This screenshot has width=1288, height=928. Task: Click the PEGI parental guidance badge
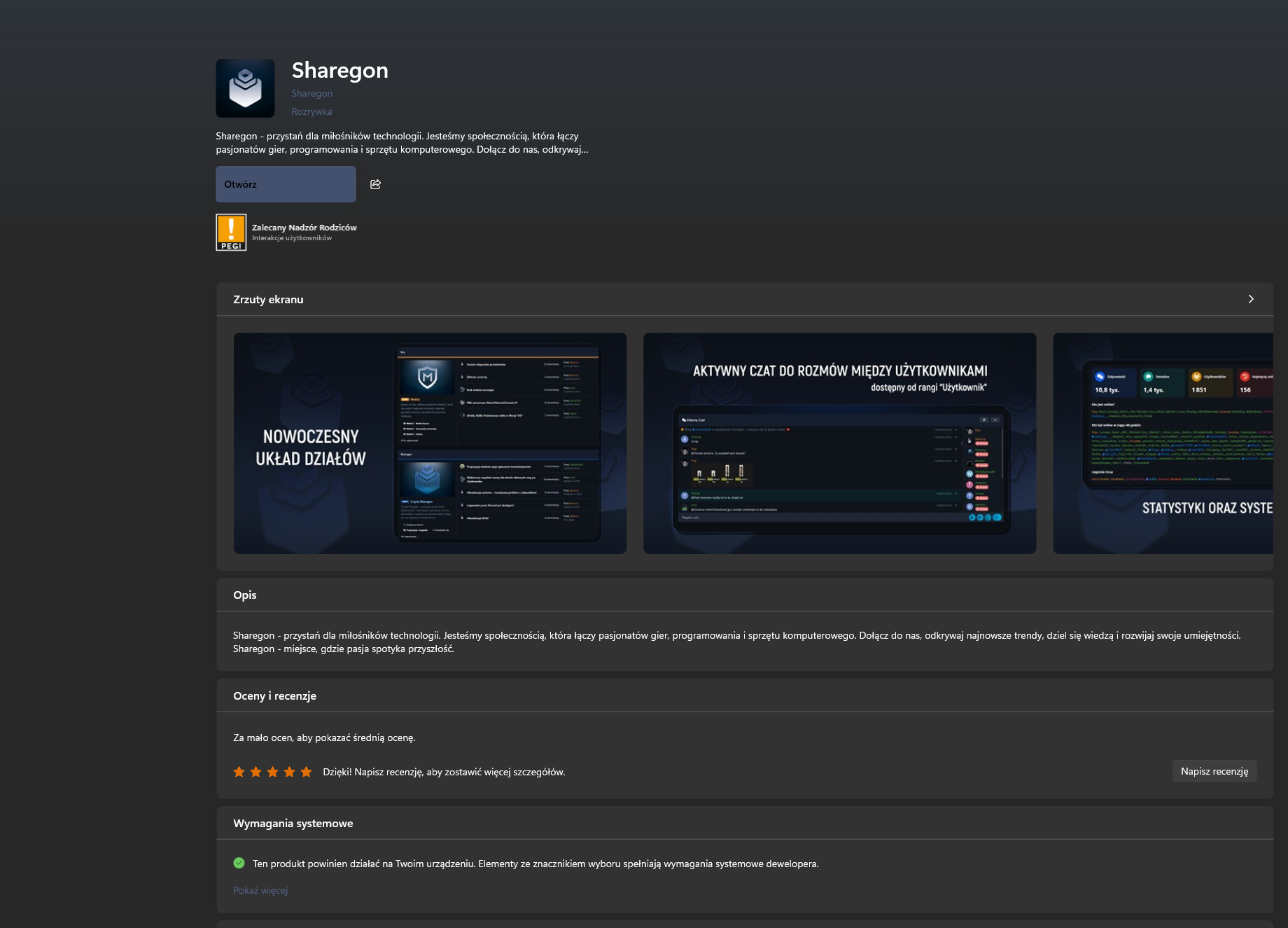pos(231,232)
